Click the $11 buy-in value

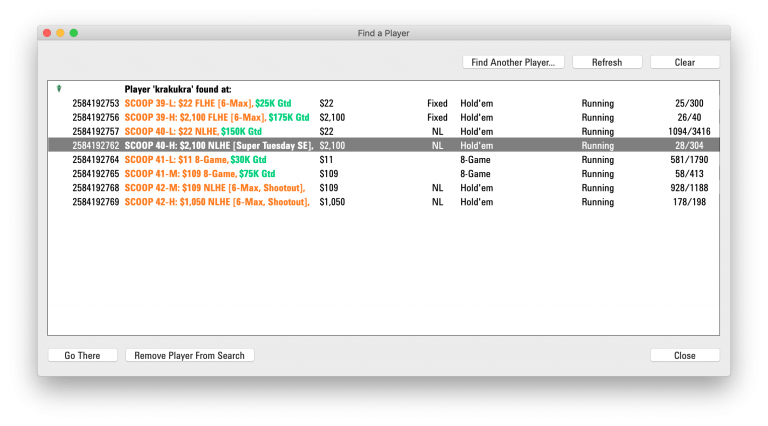(x=326, y=160)
